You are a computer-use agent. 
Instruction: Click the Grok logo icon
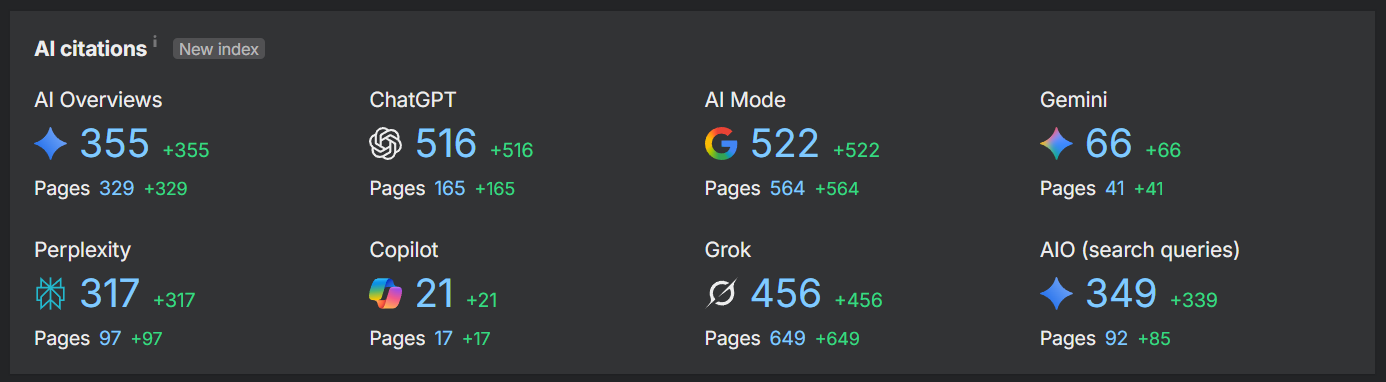pyautogui.click(x=721, y=294)
